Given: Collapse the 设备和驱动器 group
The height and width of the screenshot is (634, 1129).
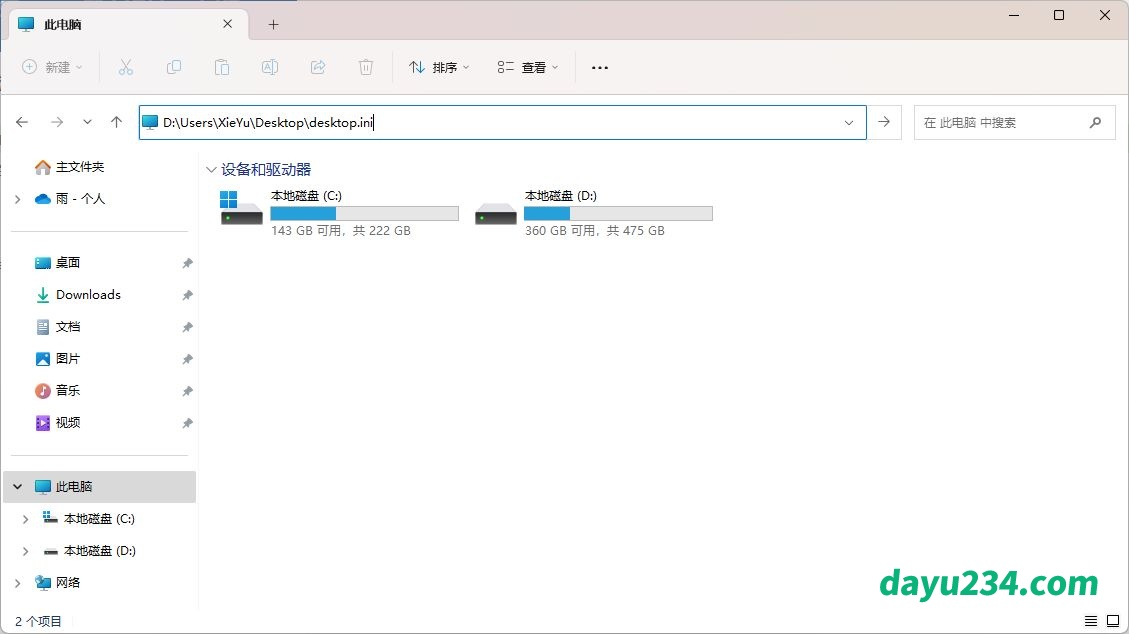Looking at the screenshot, I should 211,170.
